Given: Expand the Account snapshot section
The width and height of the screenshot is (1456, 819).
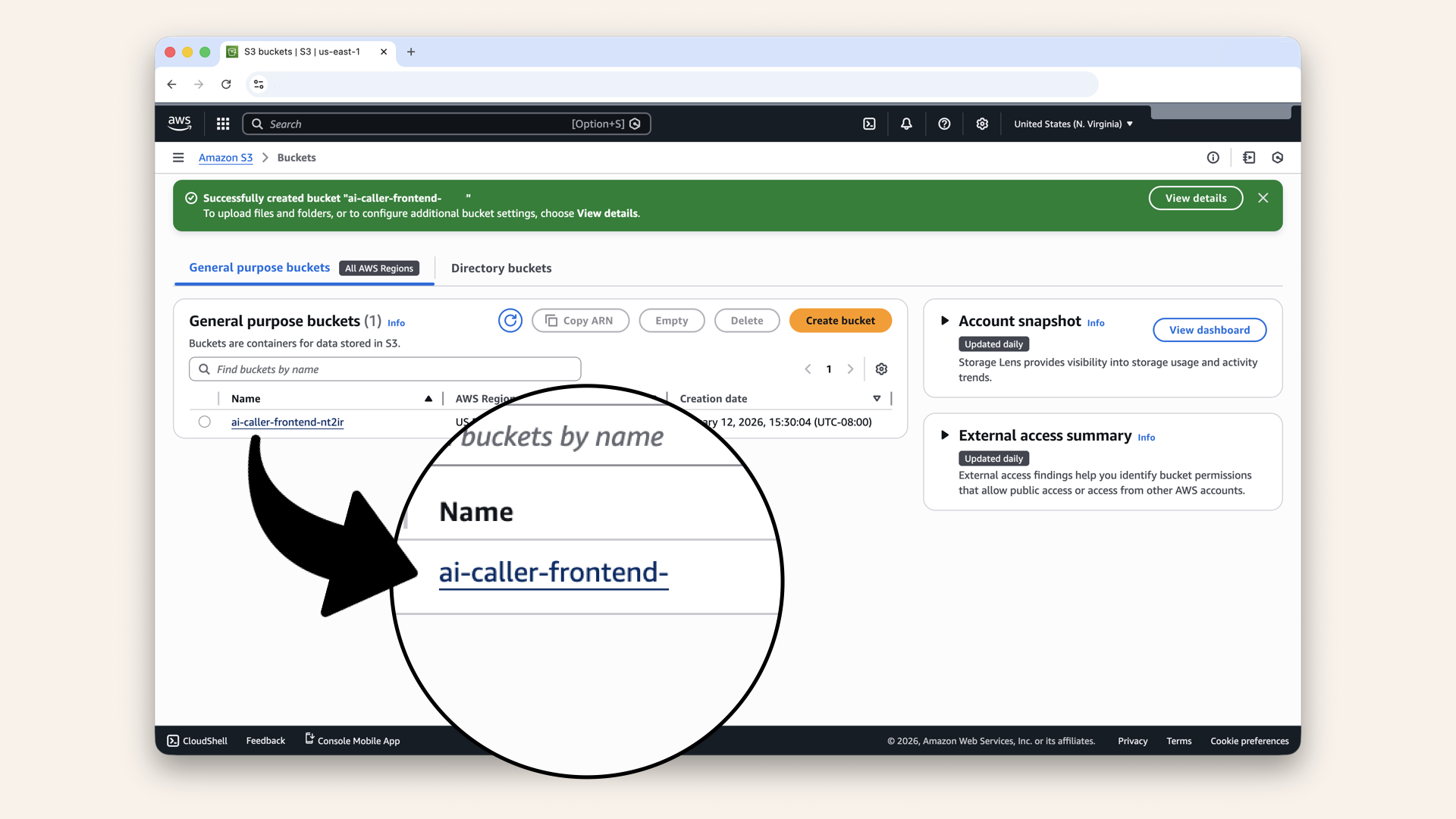Looking at the screenshot, I should (x=945, y=321).
